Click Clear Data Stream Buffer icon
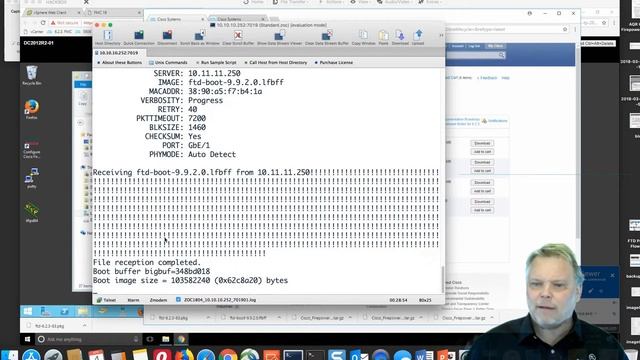The image size is (640, 360). pyautogui.click(x=327, y=38)
